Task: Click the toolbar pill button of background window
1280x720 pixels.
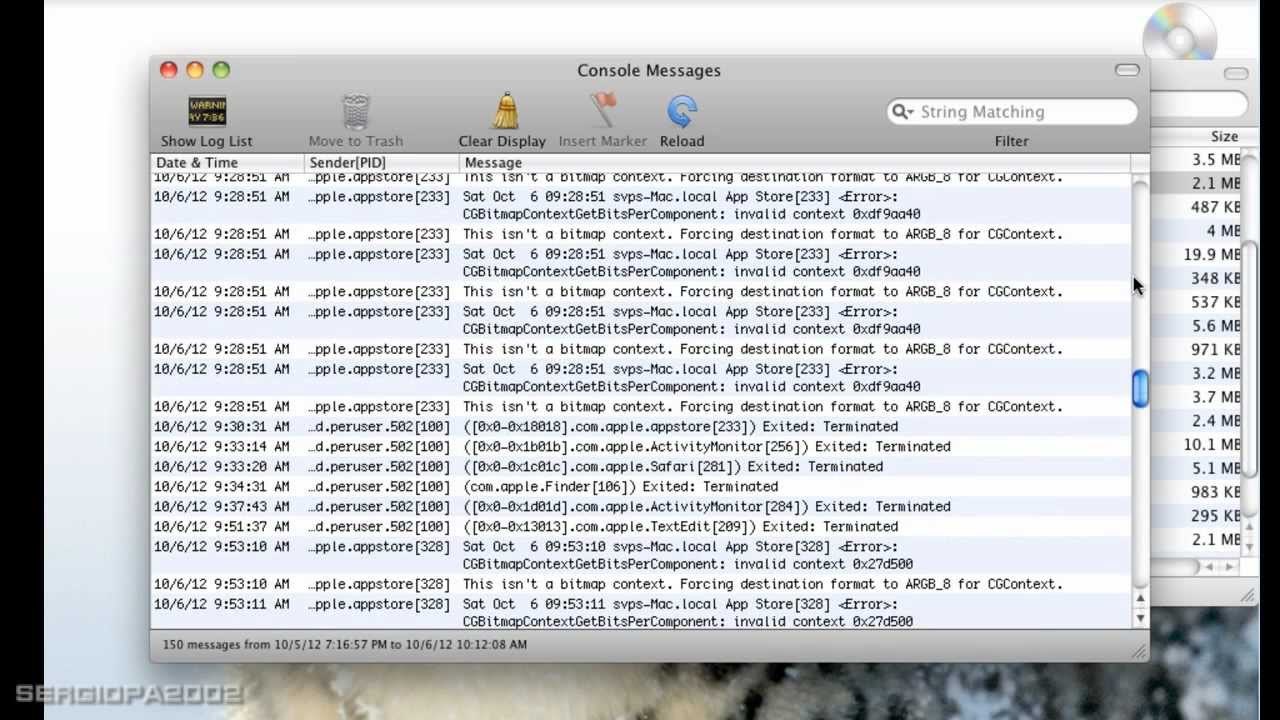Action: pyautogui.click(x=1236, y=74)
